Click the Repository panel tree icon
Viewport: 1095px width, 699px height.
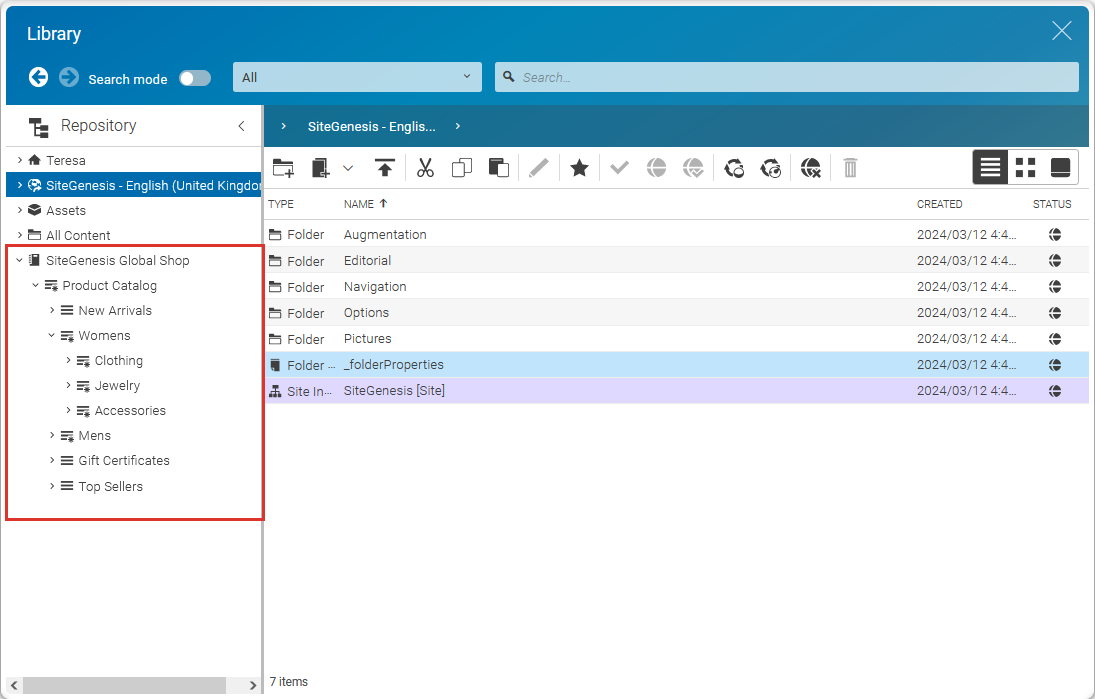pos(37,125)
